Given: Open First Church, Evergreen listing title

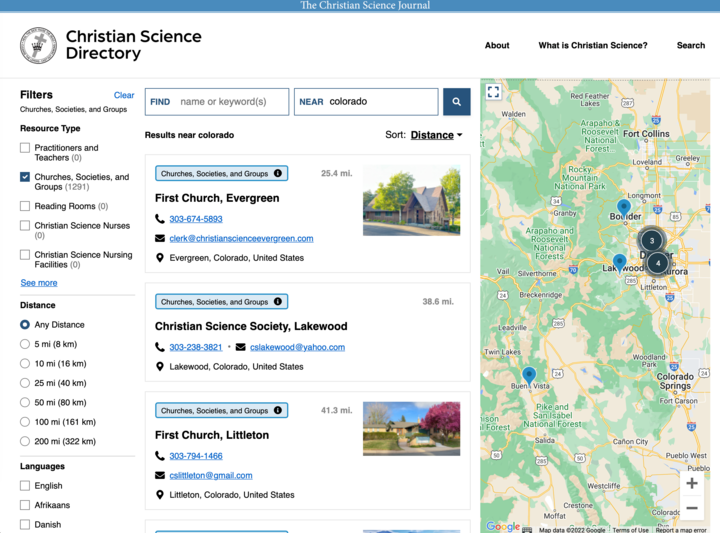Looking at the screenshot, I should (217, 198).
